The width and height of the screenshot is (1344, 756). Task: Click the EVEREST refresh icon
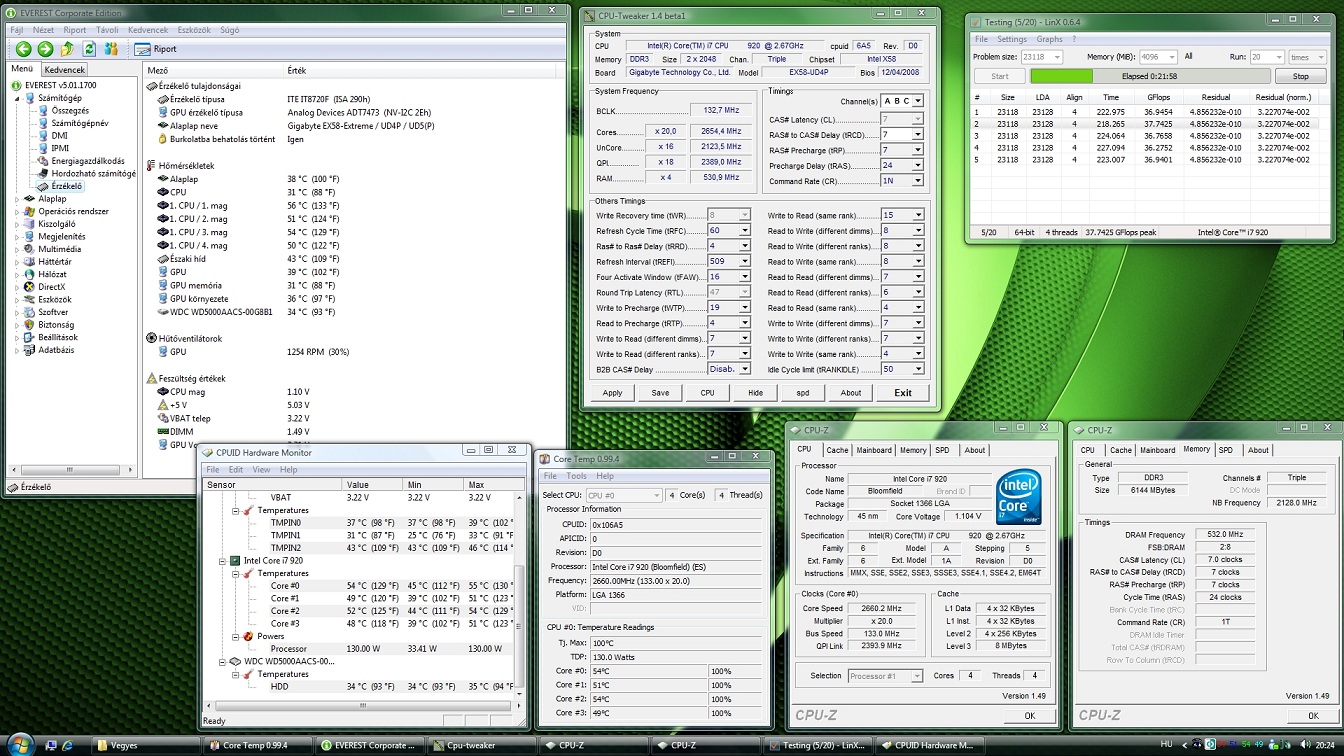89,49
